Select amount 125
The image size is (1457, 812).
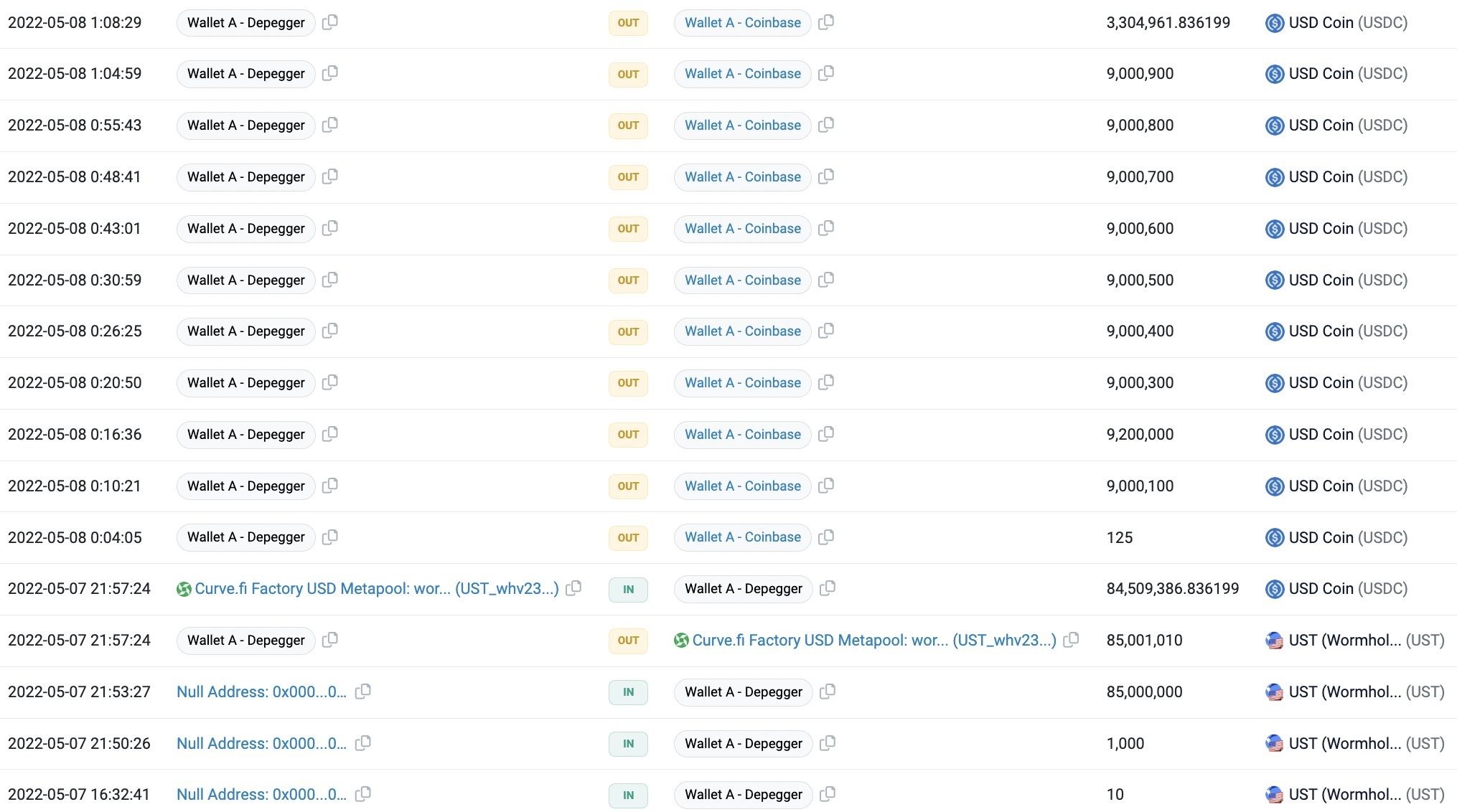pyautogui.click(x=1119, y=537)
